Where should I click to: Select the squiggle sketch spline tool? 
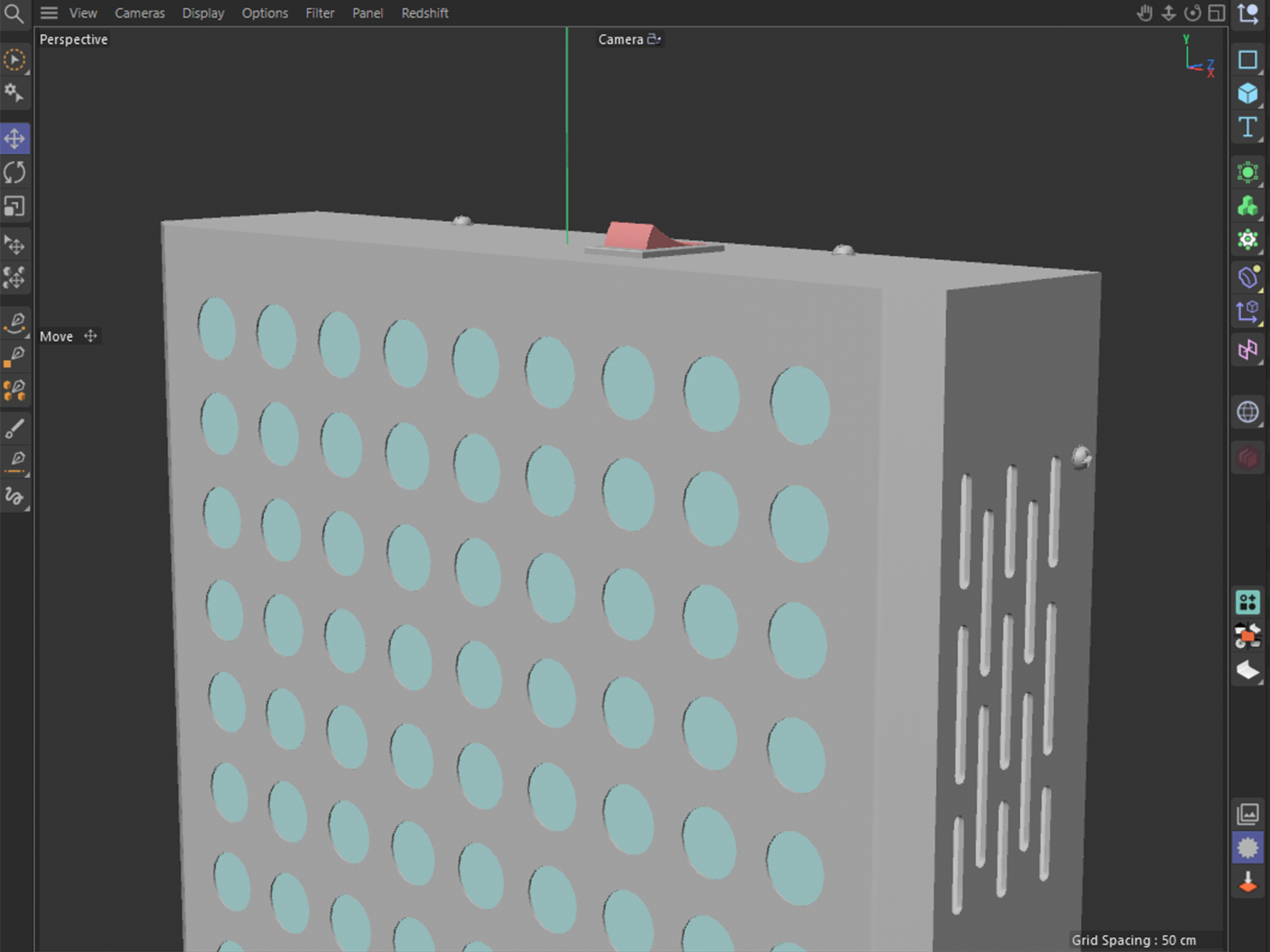click(15, 496)
